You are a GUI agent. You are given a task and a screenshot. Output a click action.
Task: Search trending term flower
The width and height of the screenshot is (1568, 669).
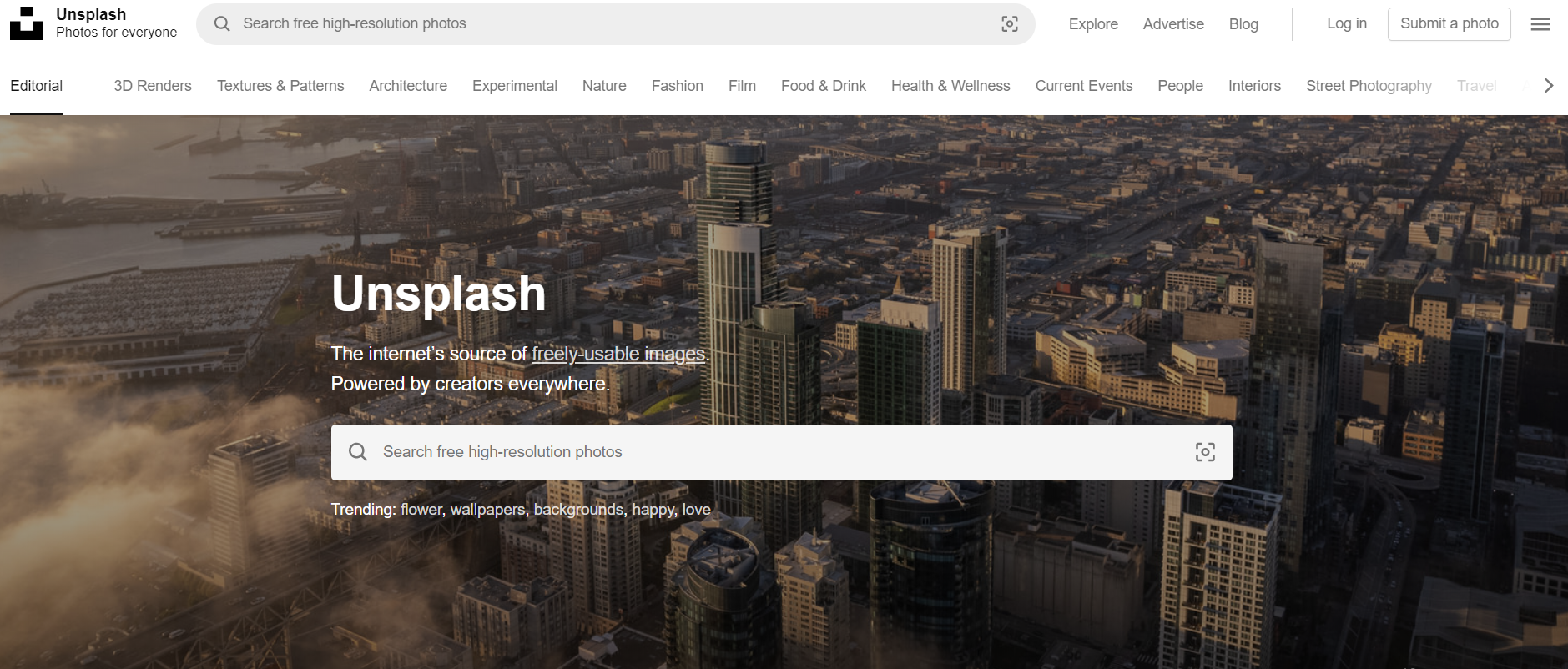coord(421,510)
